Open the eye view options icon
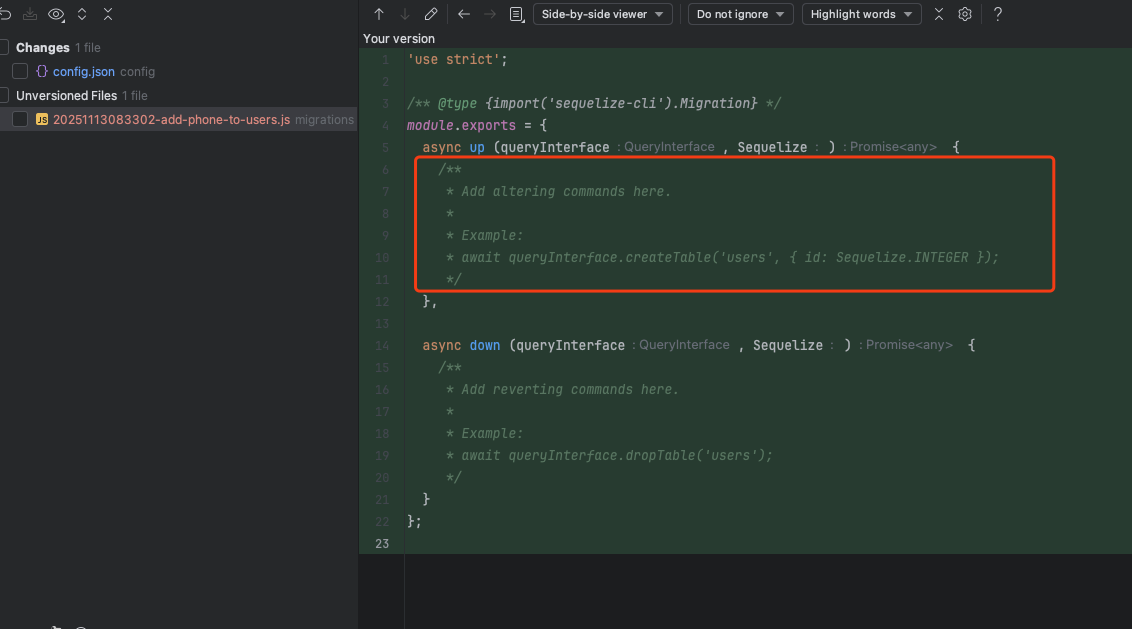 (56, 14)
